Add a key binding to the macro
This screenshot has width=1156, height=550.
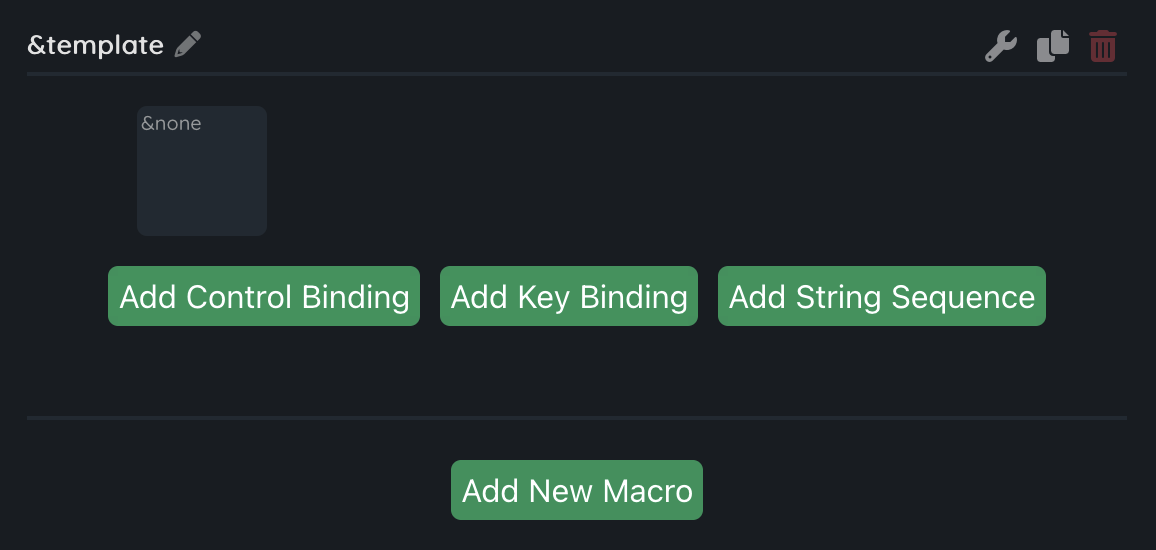click(x=569, y=296)
